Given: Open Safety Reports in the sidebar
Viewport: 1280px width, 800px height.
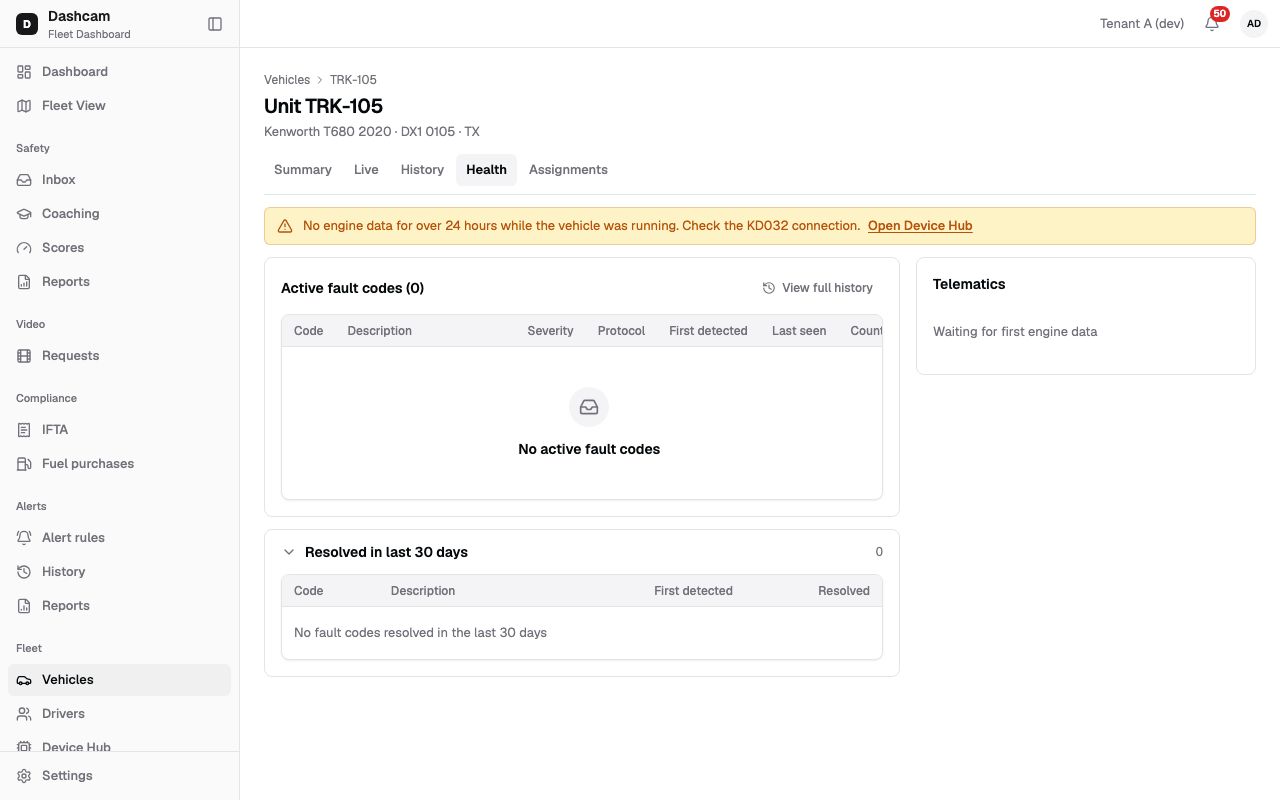Looking at the screenshot, I should click(119, 282).
